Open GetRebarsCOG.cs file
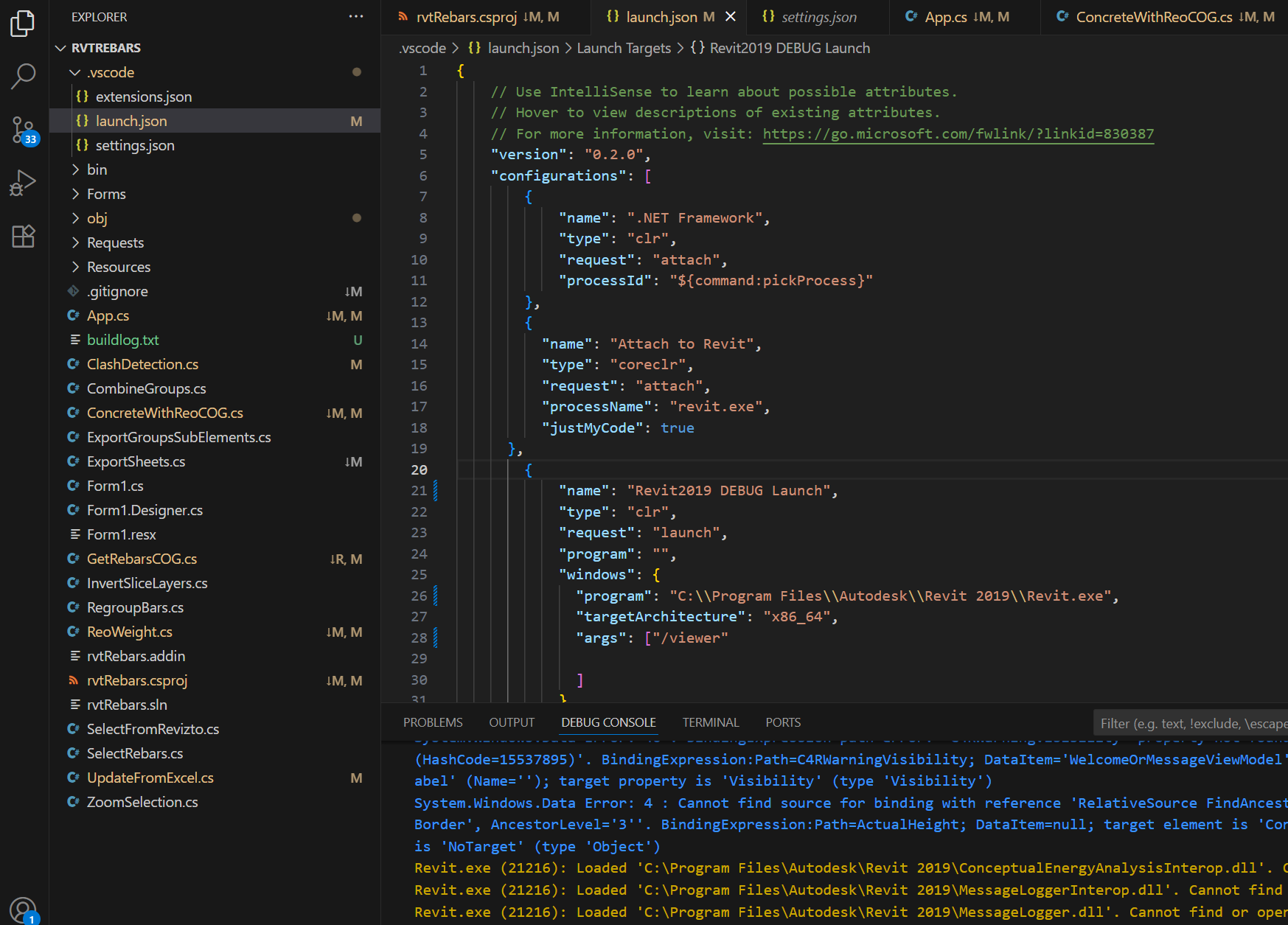The width and height of the screenshot is (1288, 925). tap(215, 559)
